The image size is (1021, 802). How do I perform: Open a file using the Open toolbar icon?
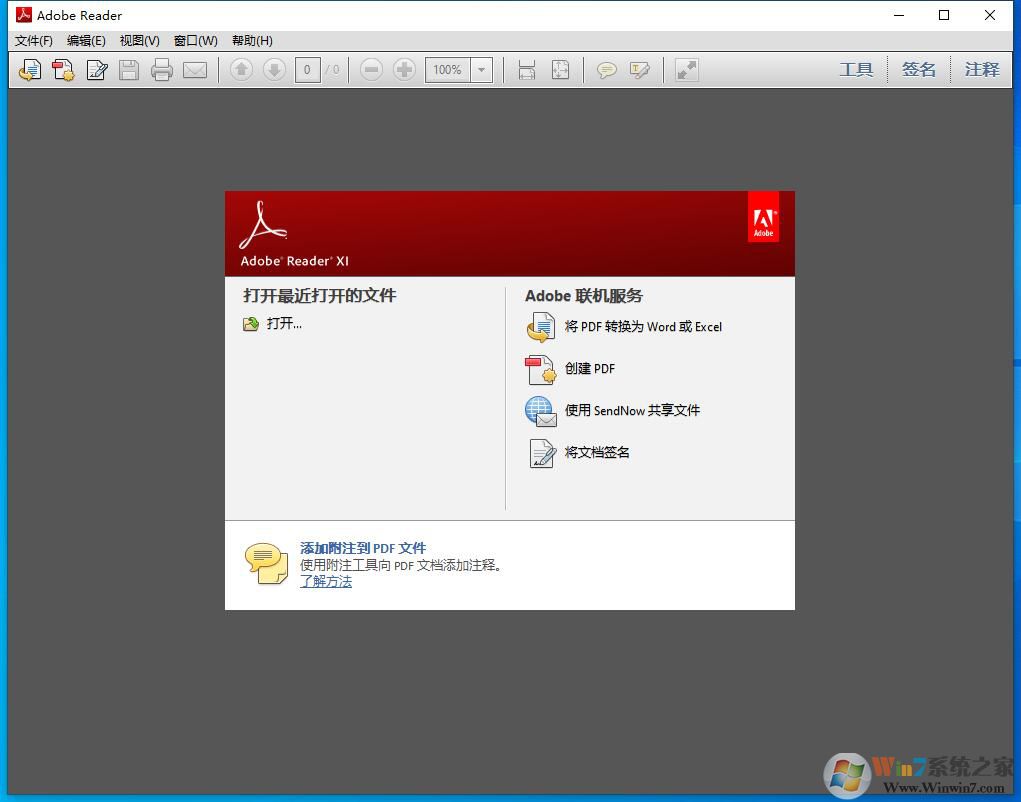(x=29, y=69)
